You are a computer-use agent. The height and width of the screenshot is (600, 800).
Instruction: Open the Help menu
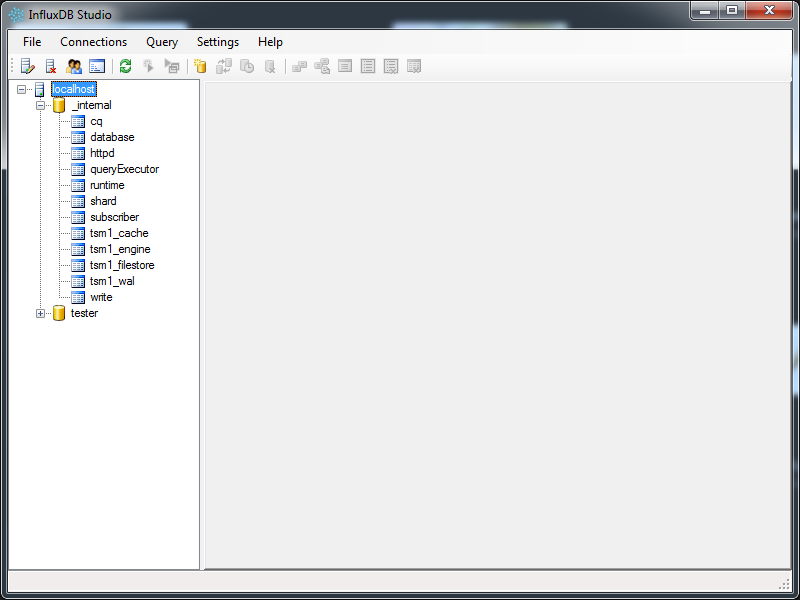pyautogui.click(x=270, y=42)
